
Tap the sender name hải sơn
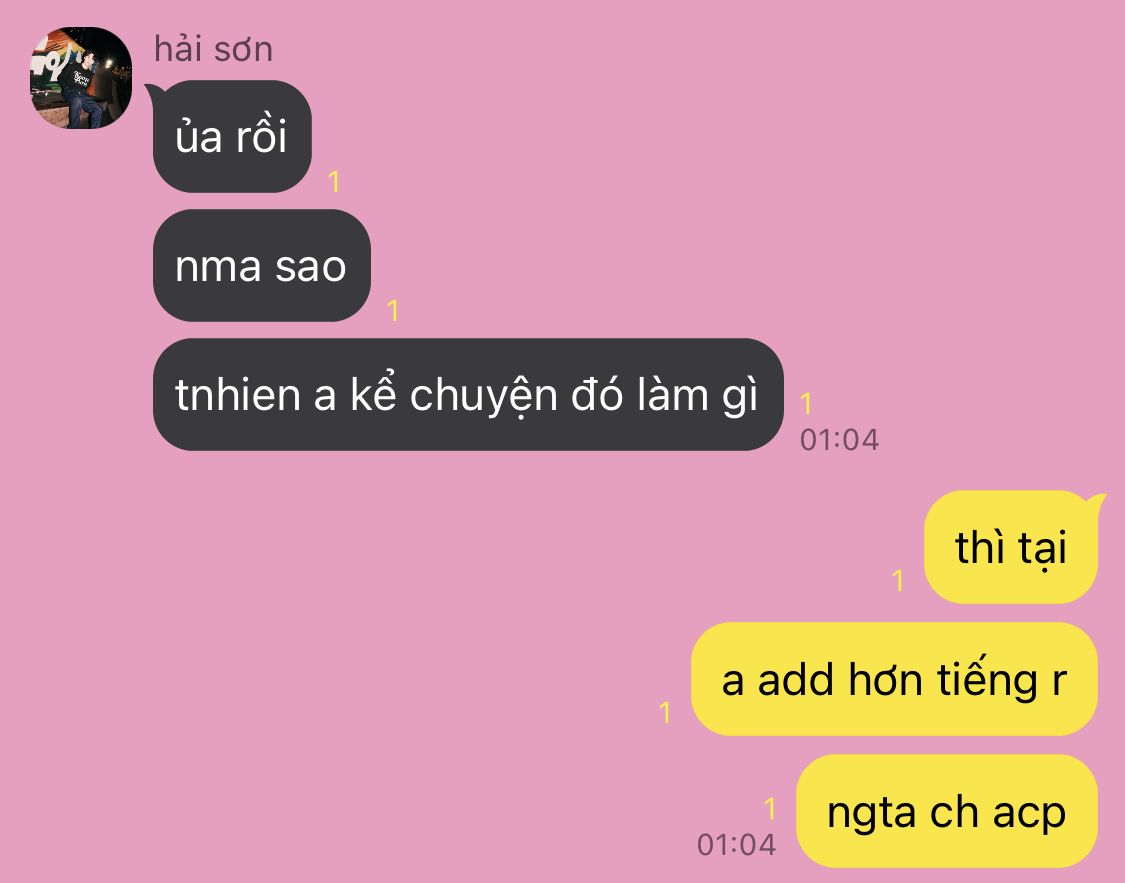tap(213, 49)
